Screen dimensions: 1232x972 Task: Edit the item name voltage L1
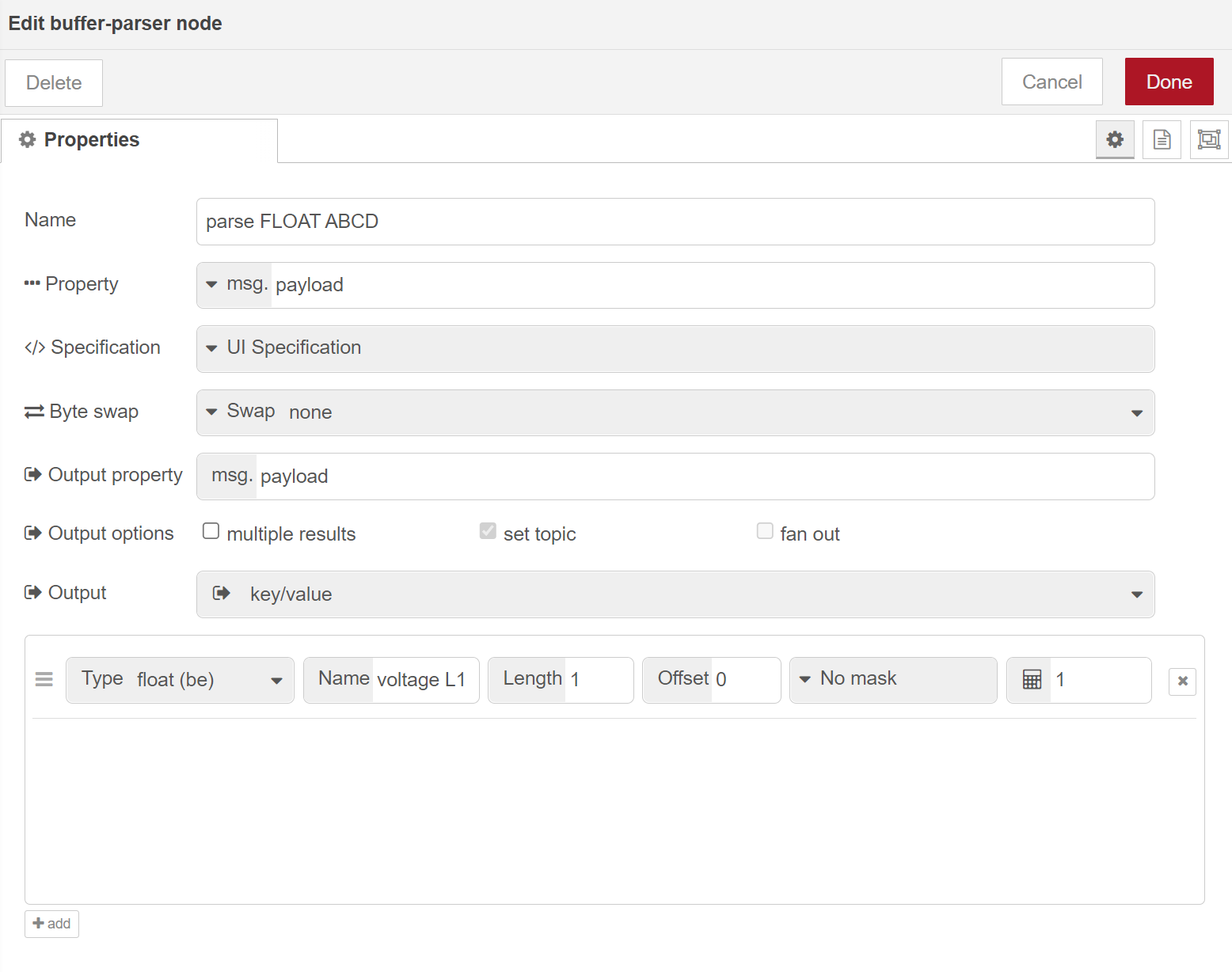[424, 680]
